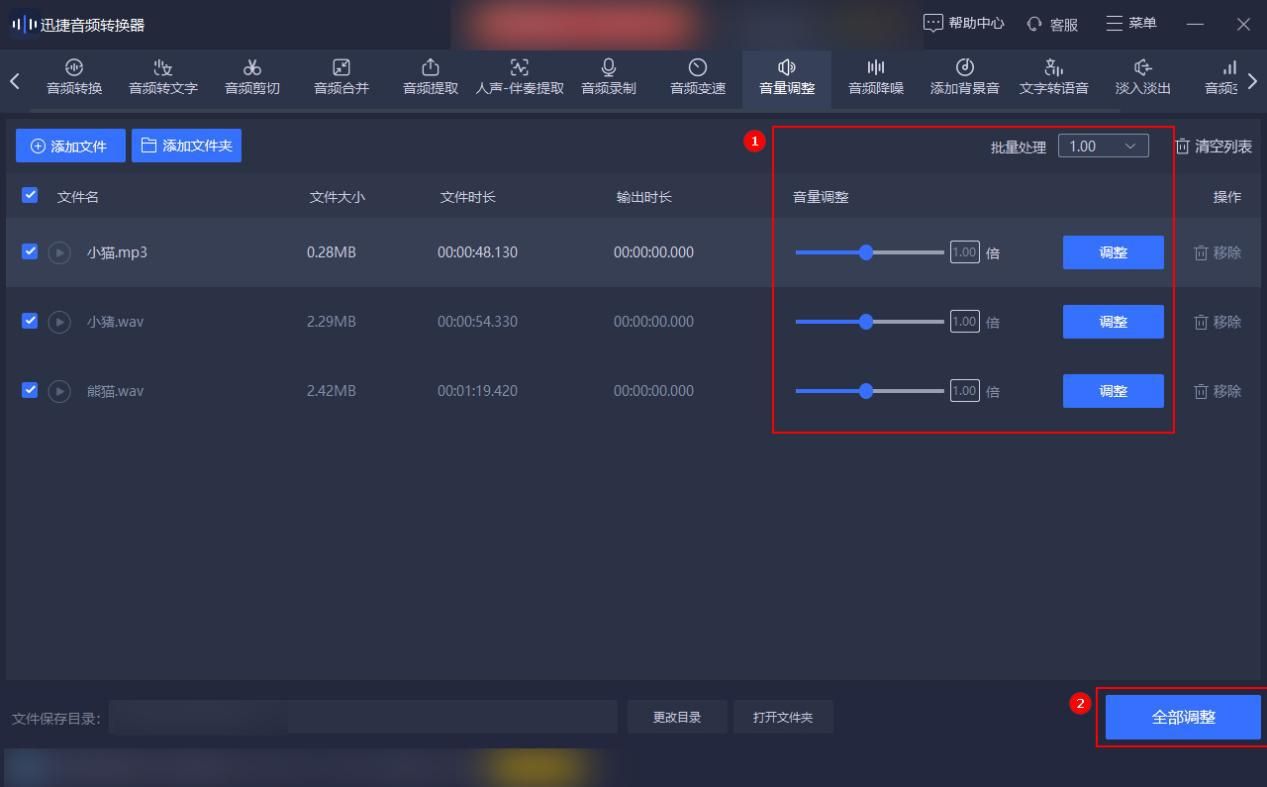The width and height of the screenshot is (1267, 787).
Task: Select 人声-伴奏提取 vocal extraction
Action: (x=517, y=80)
